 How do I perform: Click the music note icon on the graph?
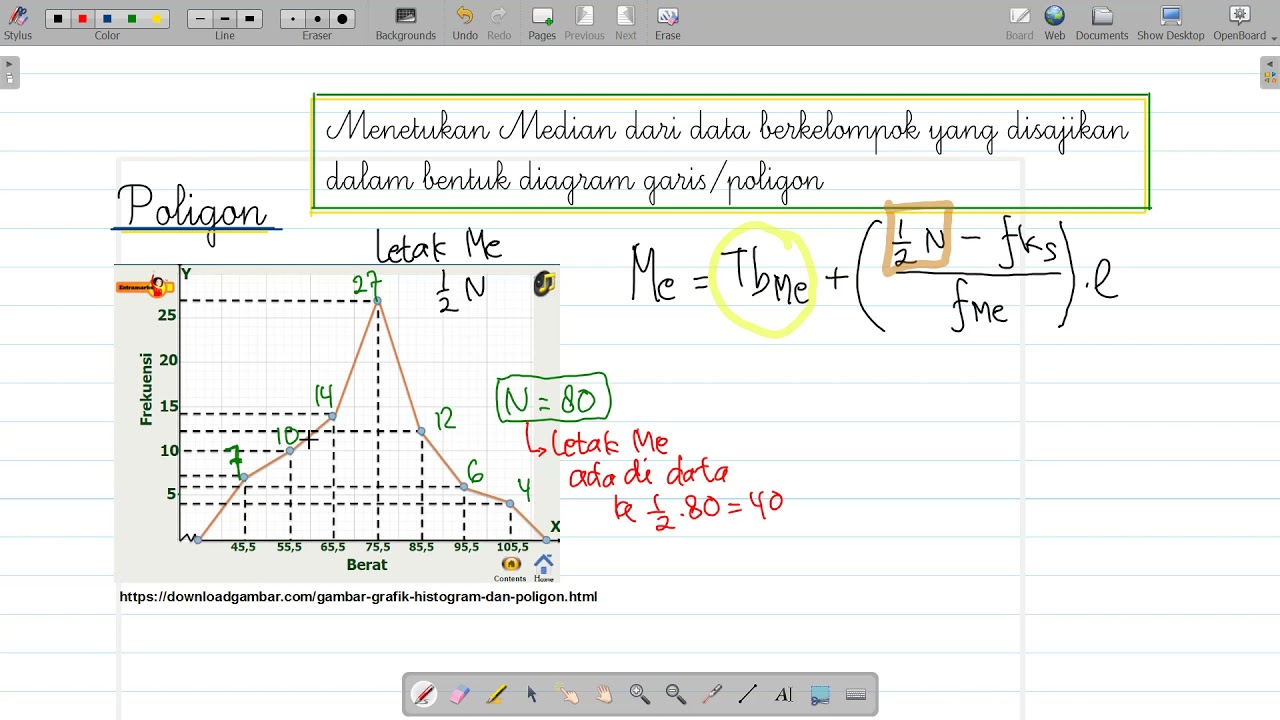543,283
